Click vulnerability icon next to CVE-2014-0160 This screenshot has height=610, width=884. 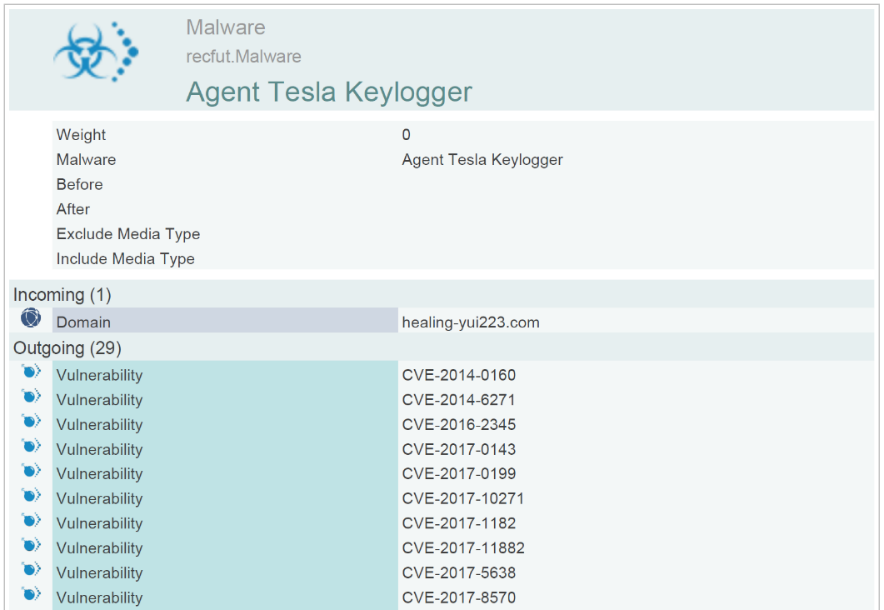[31, 372]
